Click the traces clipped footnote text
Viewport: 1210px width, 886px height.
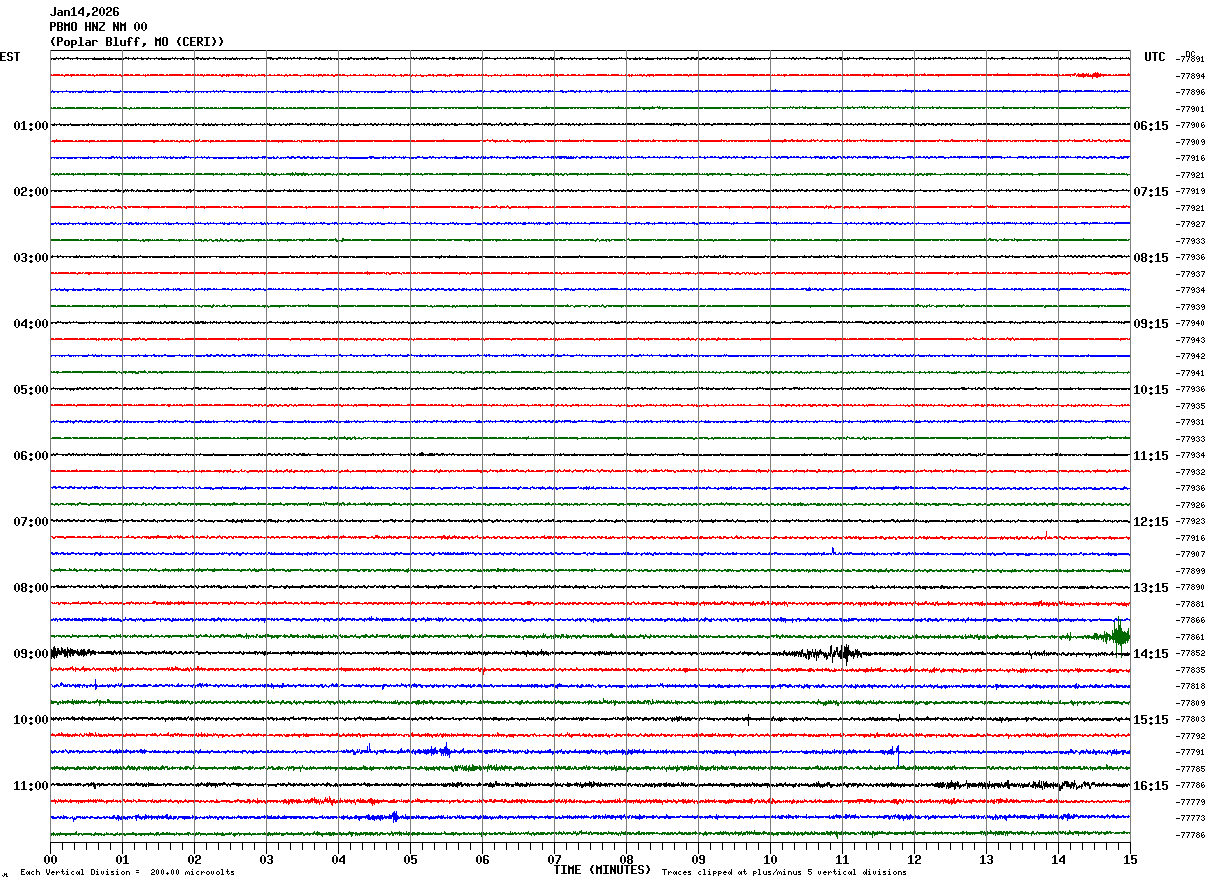[x=784, y=873]
